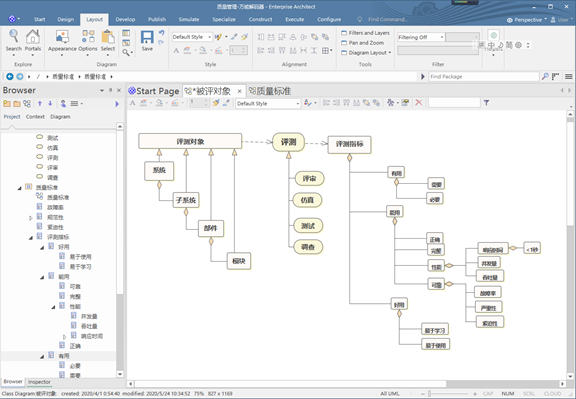The width and height of the screenshot is (576, 399).
Task: Pin the Browser panel
Action: pos(110,90)
